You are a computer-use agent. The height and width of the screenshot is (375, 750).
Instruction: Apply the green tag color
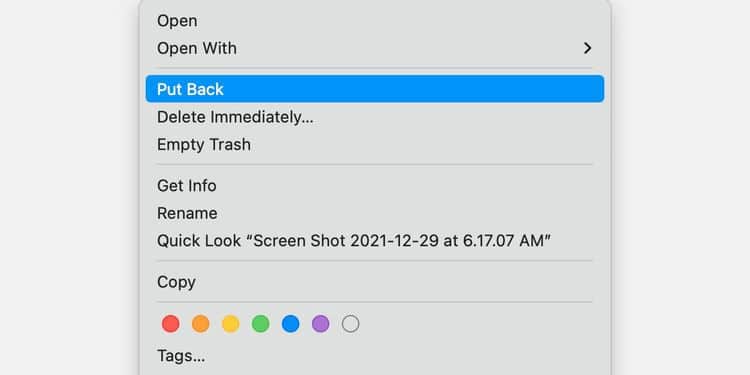pyautogui.click(x=261, y=324)
